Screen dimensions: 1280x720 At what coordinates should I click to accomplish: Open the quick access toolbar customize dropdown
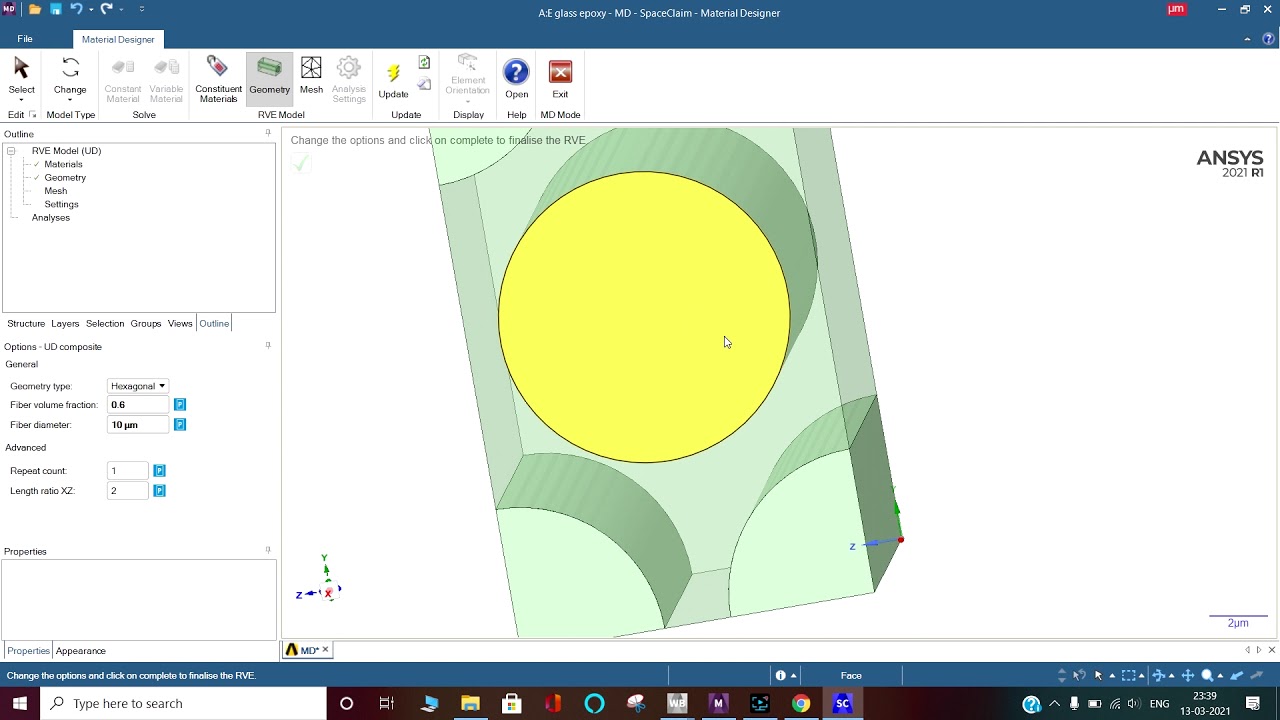click(x=142, y=9)
